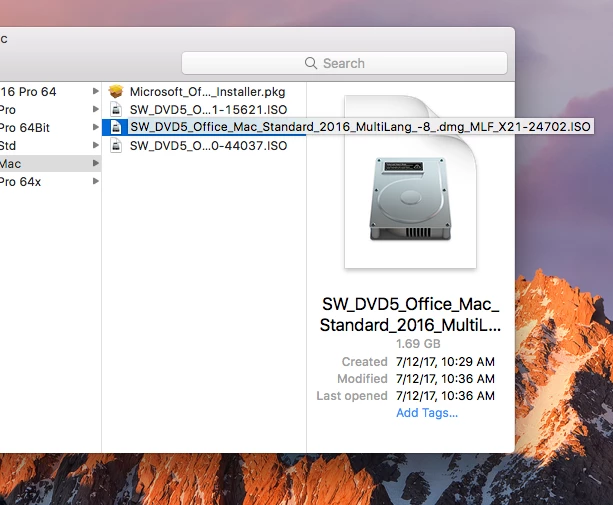Click the Finder Search field

(344, 63)
